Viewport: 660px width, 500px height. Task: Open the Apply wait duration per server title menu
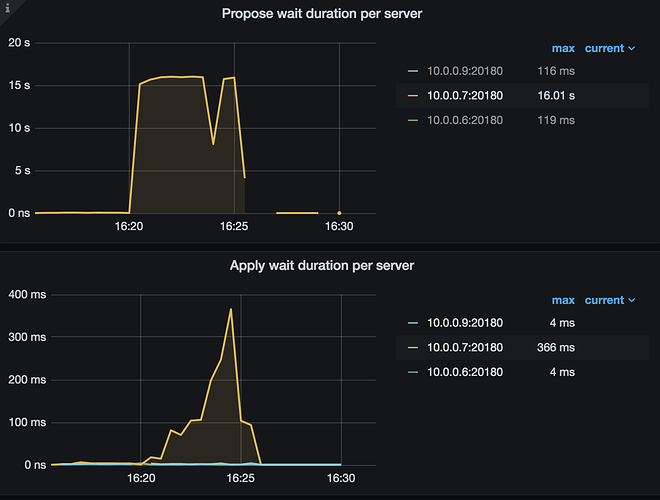pos(322,266)
